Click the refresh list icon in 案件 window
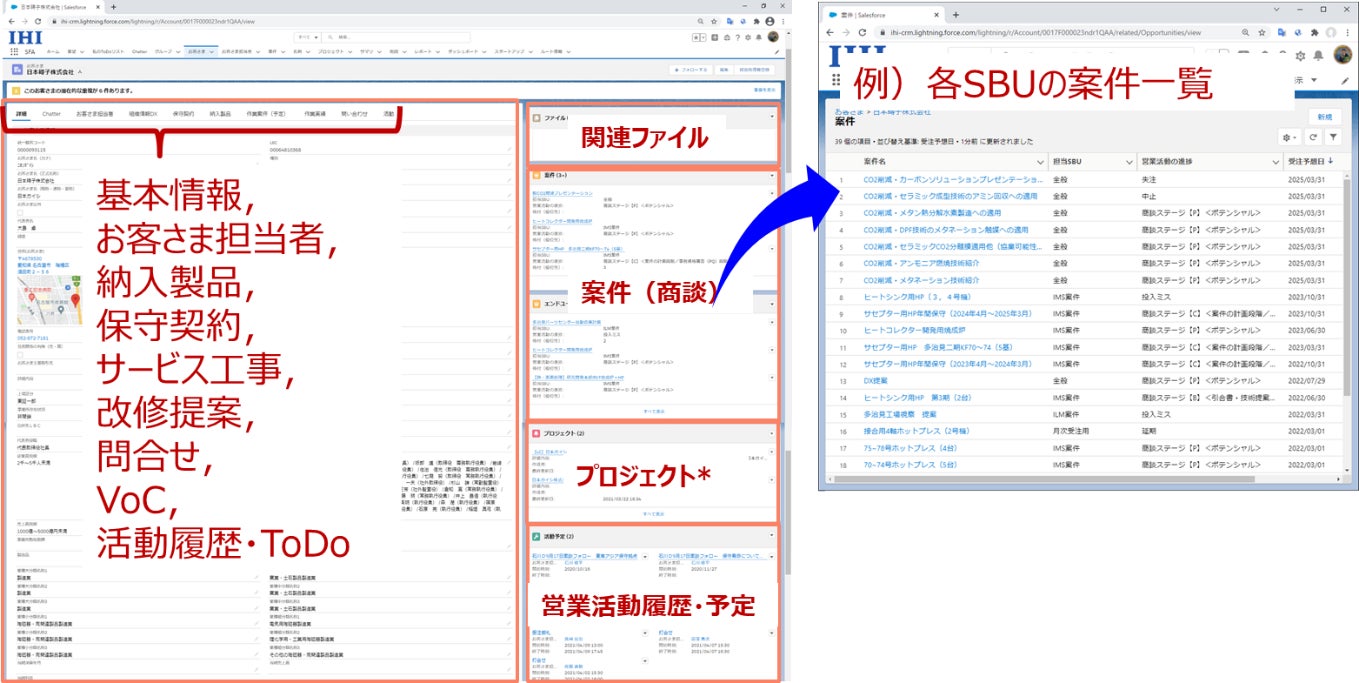 pos(1311,137)
